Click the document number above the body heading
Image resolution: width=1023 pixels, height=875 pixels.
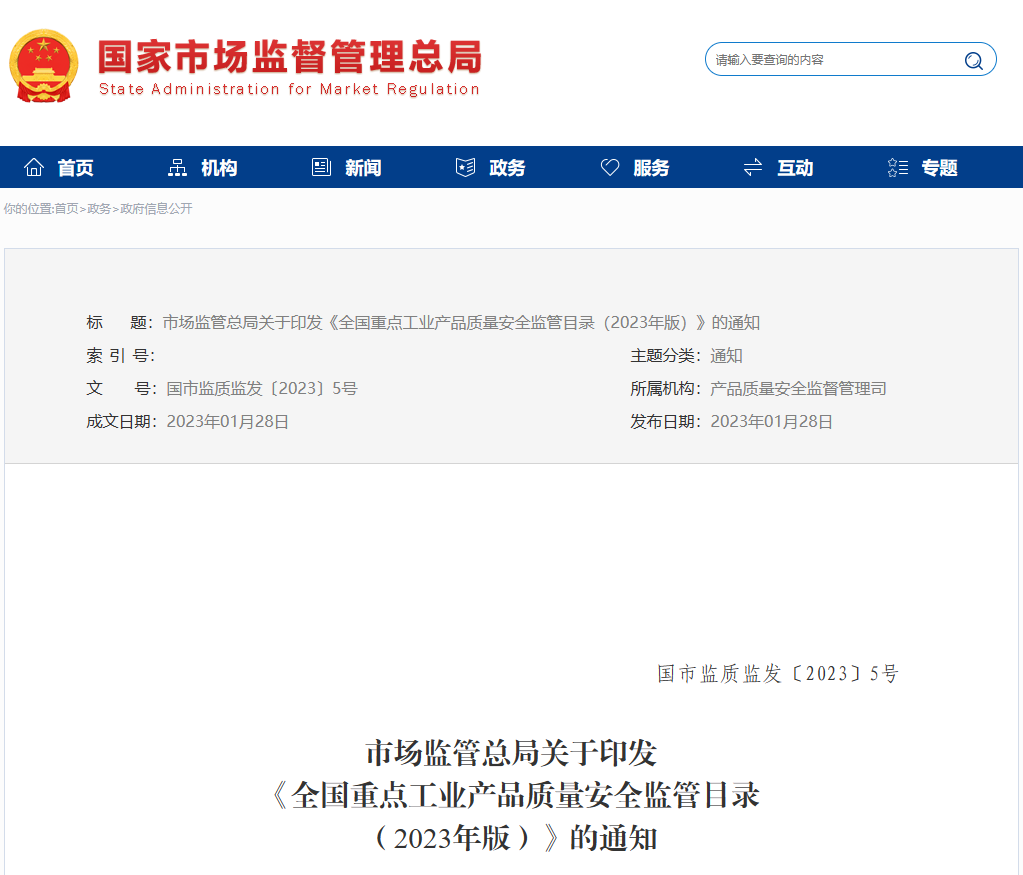click(x=778, y=674)
